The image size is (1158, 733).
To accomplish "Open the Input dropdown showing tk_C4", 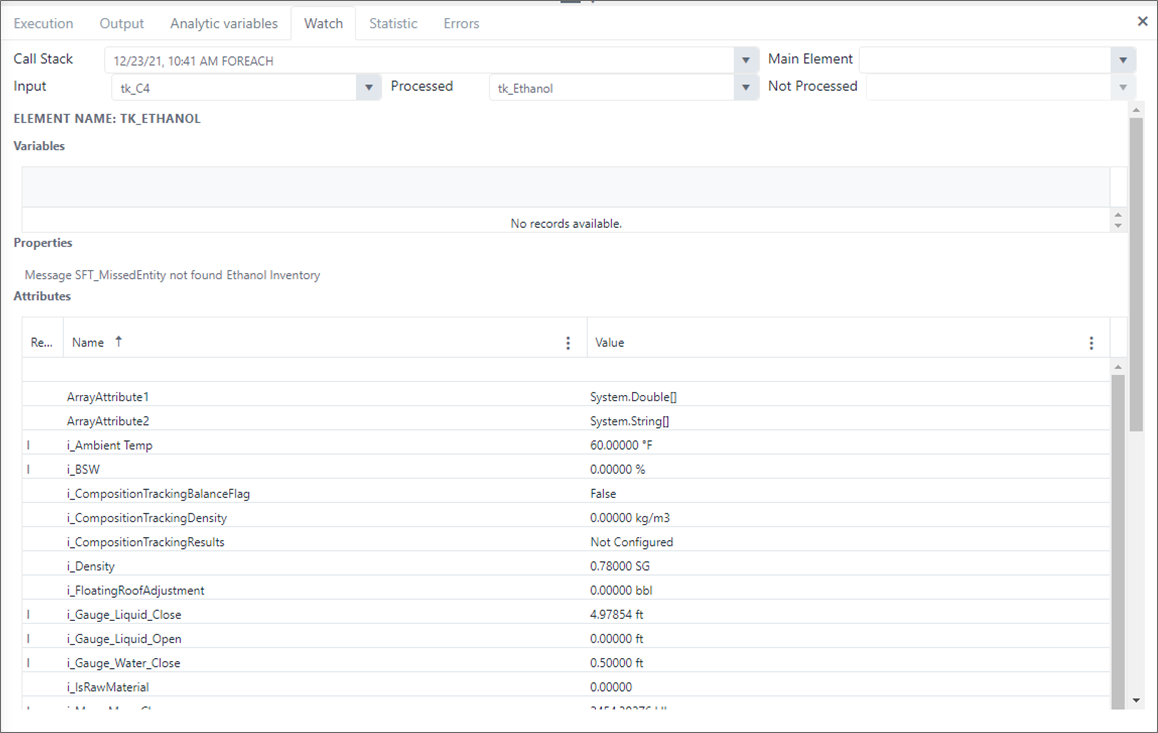I will tap(370, 88).
